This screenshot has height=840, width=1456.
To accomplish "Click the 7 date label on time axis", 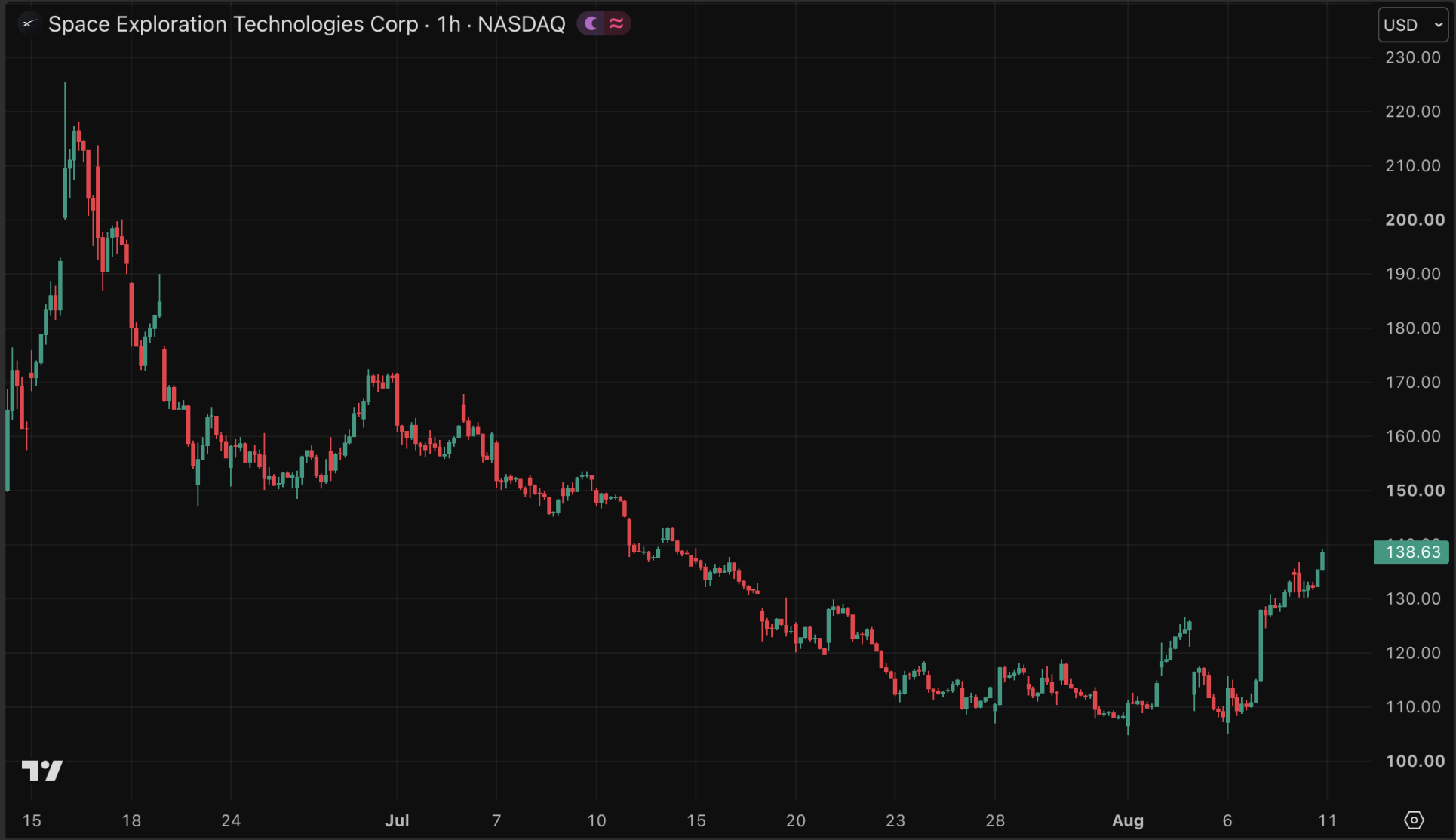I will coord(496,820).
